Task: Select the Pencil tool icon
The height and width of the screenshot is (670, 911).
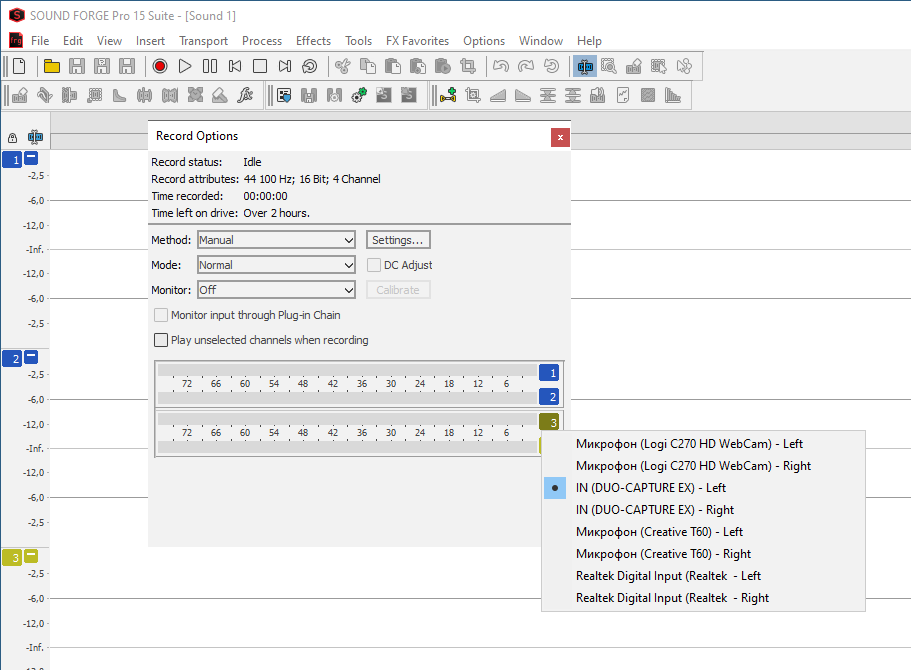Action: 634,66
